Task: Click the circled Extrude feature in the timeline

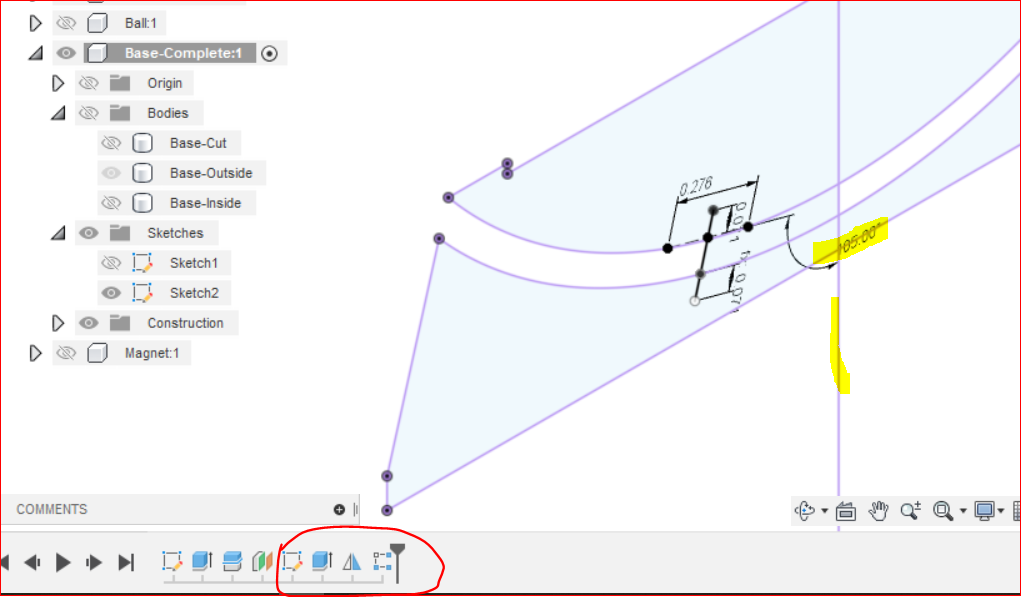Action: pyautogui.click(x=321, y=562)
